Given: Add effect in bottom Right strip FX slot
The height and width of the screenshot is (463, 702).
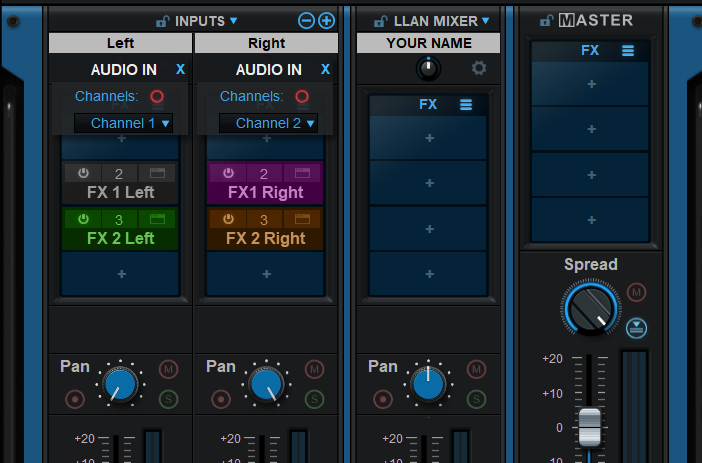Looking at the screenshot, I should [265, 274].
